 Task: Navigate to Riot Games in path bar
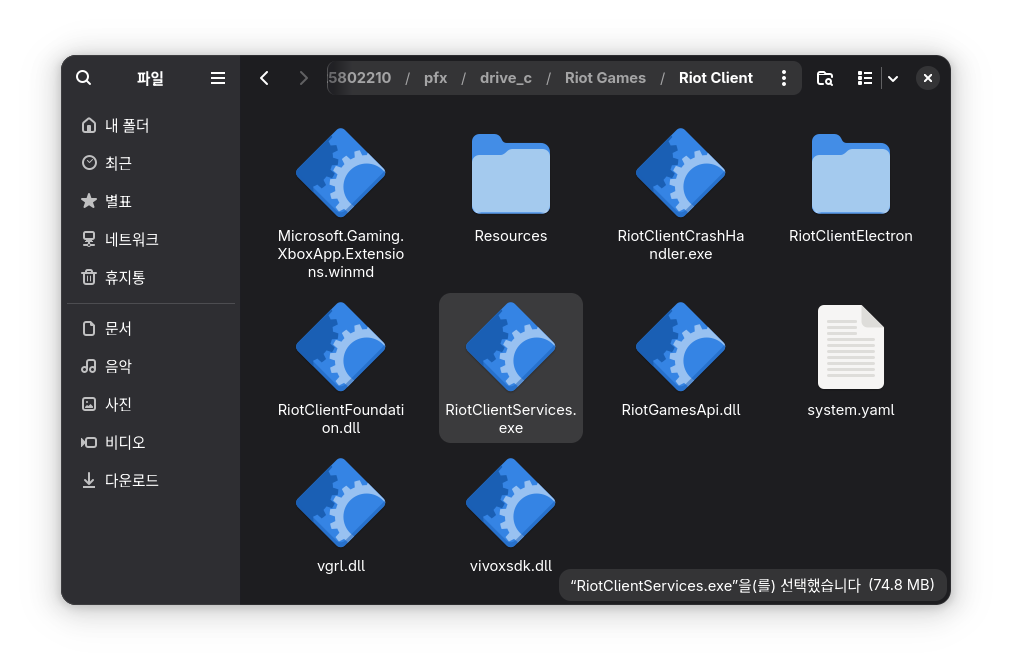[x=605, y=78]
